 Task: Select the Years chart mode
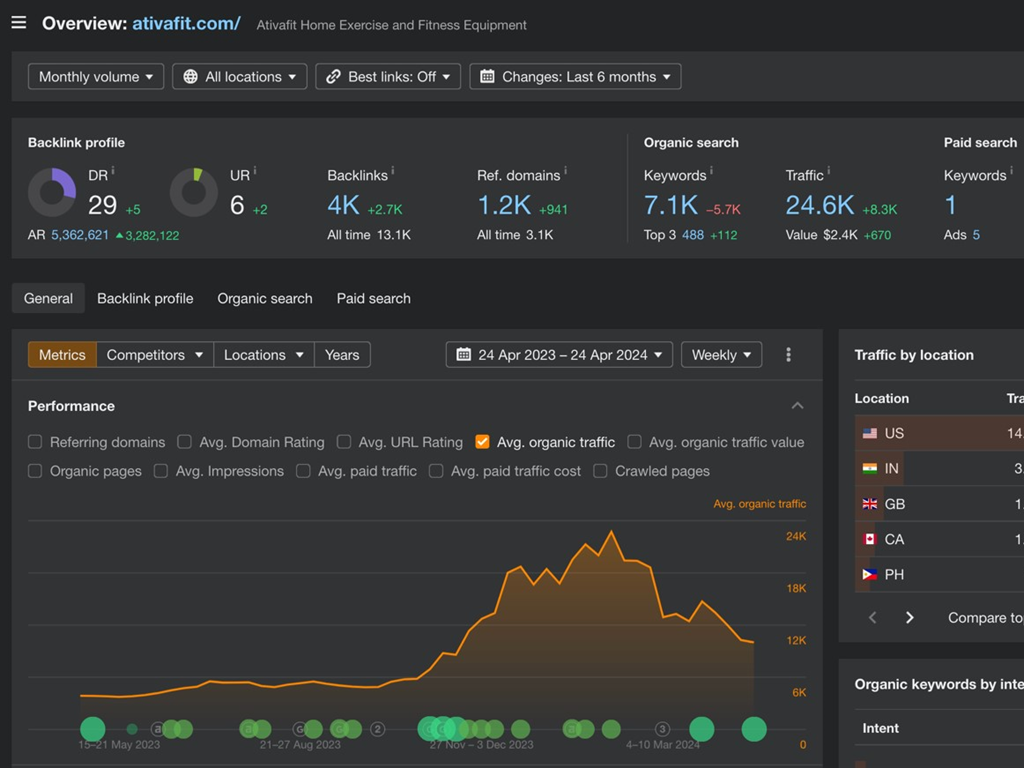(x=342, y=355)
